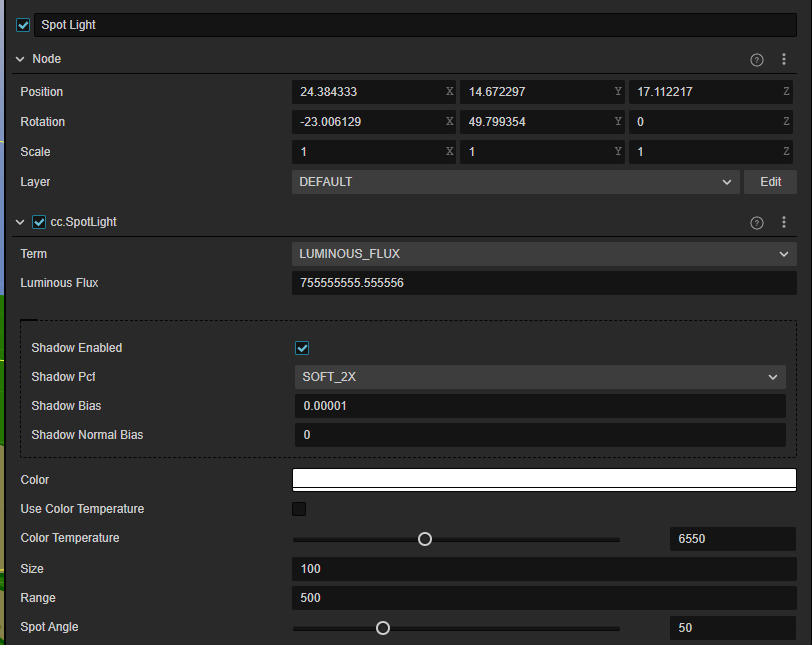Click the Shadow Pcf label

(x=63, y=377)
